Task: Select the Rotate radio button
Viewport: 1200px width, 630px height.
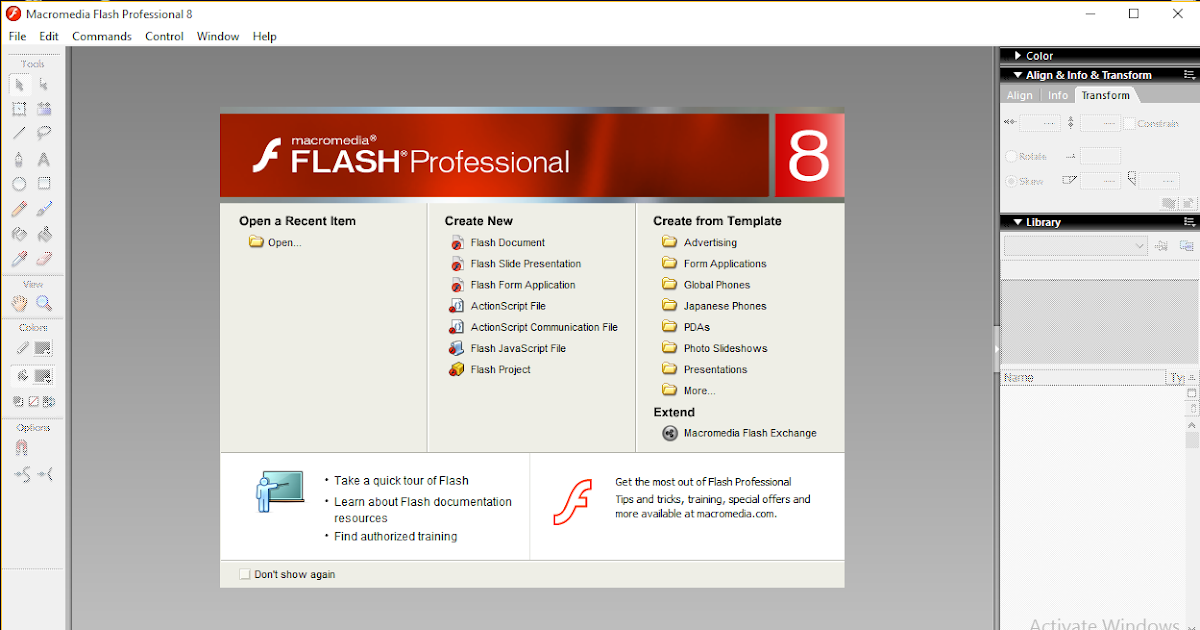Action: (1011, 156)
